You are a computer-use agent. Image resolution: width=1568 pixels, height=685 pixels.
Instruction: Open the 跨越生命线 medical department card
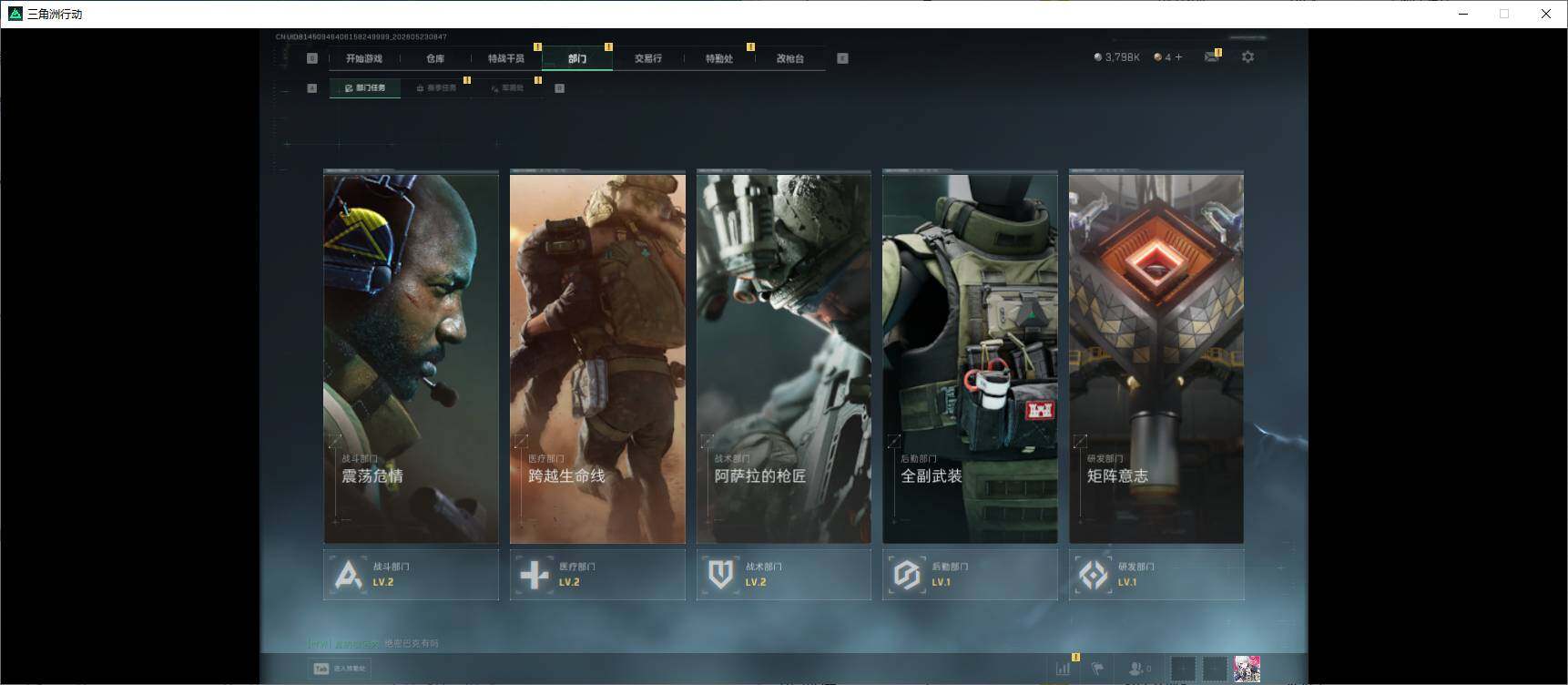[597, 358]
